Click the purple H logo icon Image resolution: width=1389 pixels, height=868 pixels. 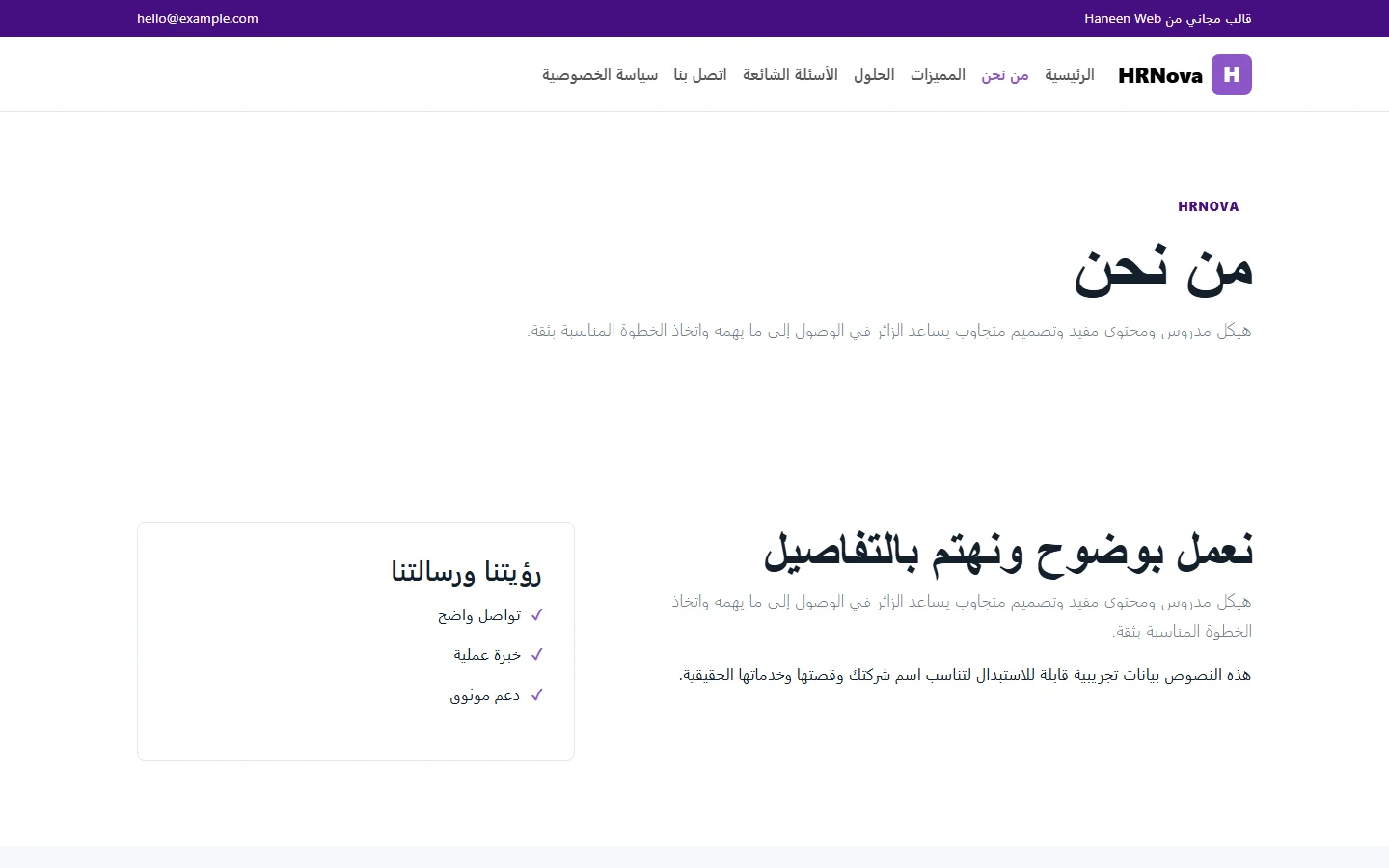(1232, 74)
